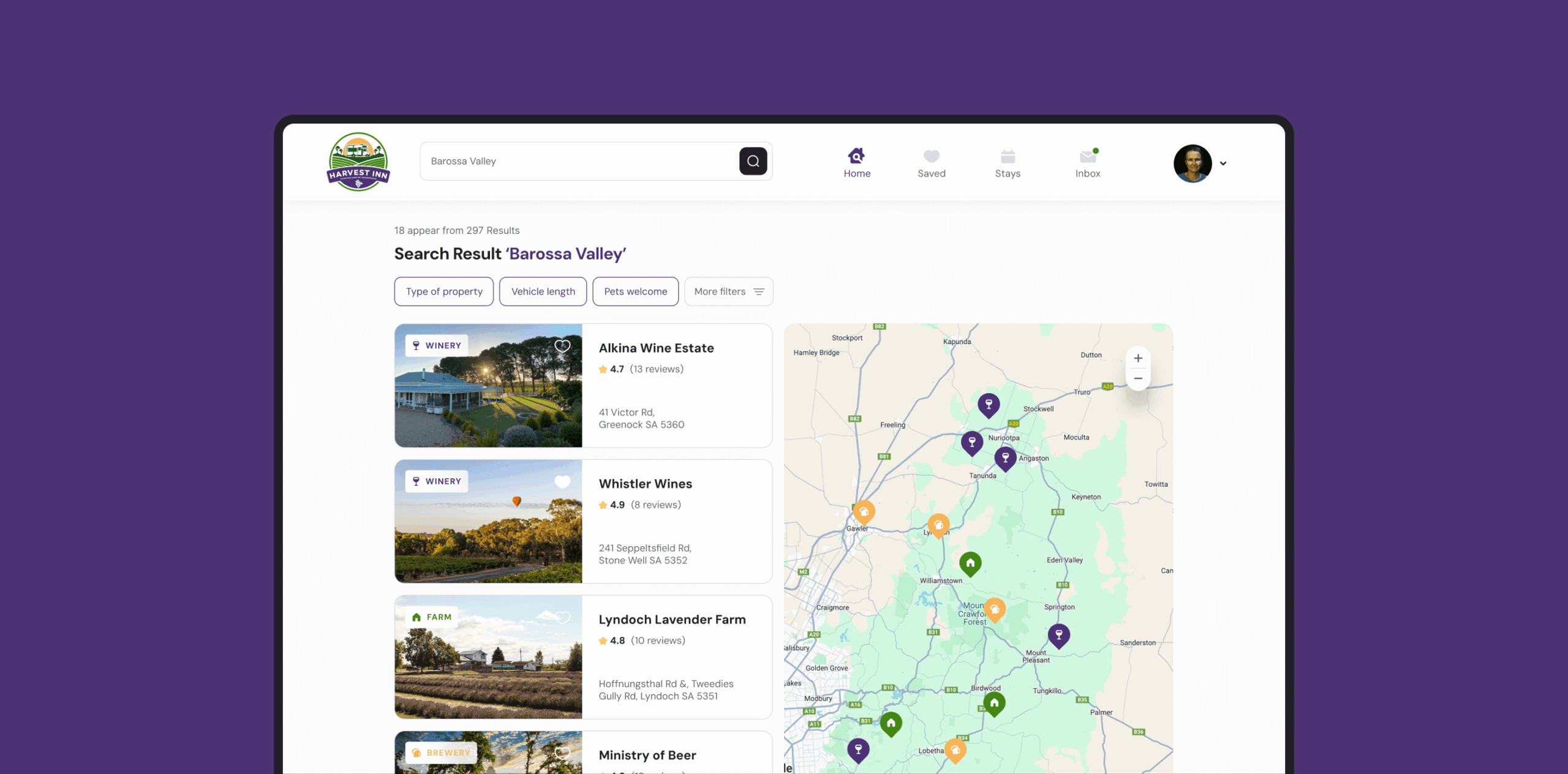Viewport: 1568px width, 774px height.
Task: Save Ministry of Beer with heart icon
Action: click(x=562, y=753)
